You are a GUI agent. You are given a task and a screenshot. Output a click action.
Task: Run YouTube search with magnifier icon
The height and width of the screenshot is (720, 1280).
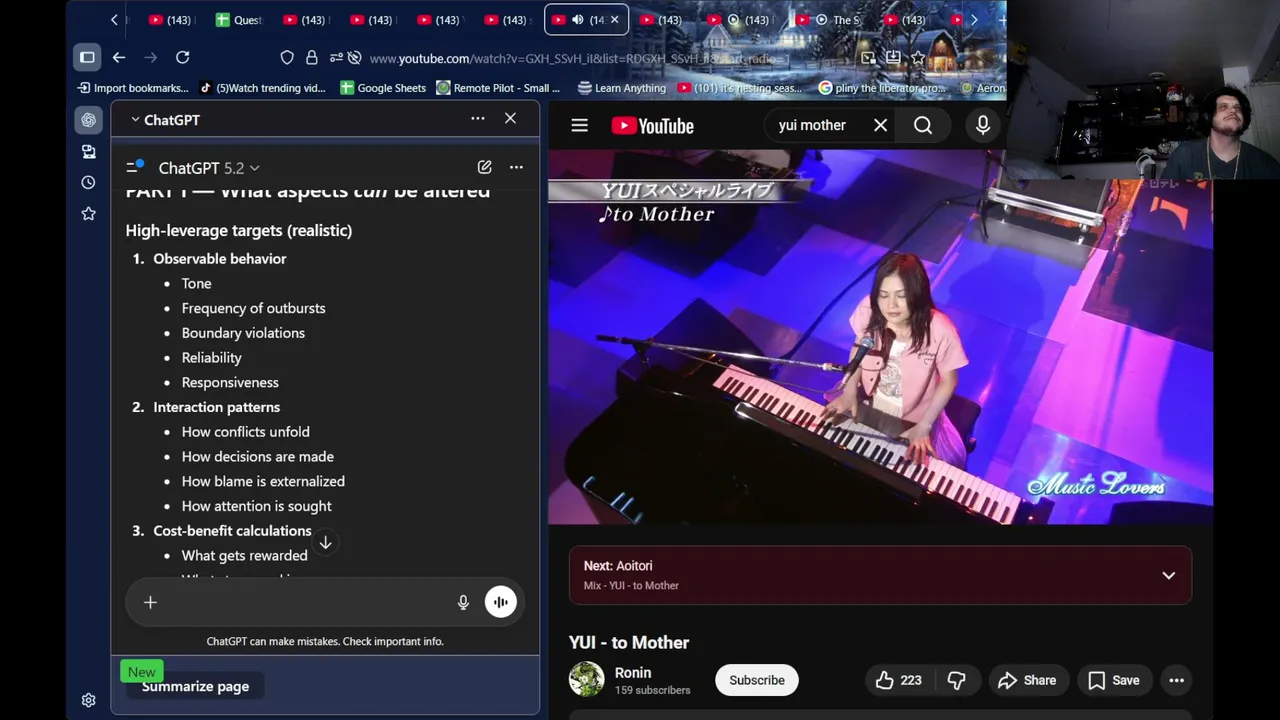pyautogui.click(x=923, y=125)
